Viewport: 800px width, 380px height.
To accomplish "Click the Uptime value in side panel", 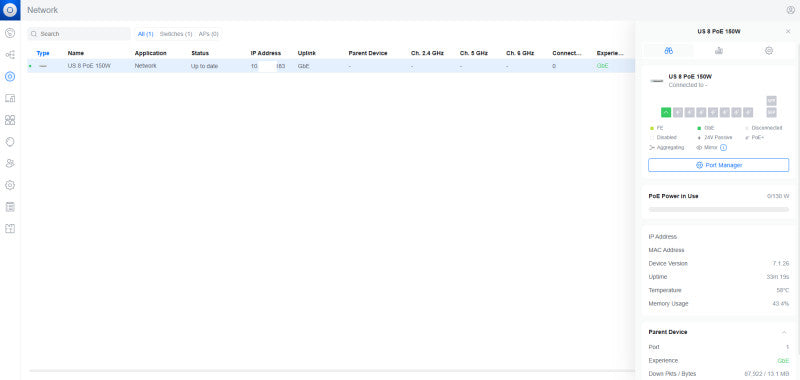I will (778, 277).
